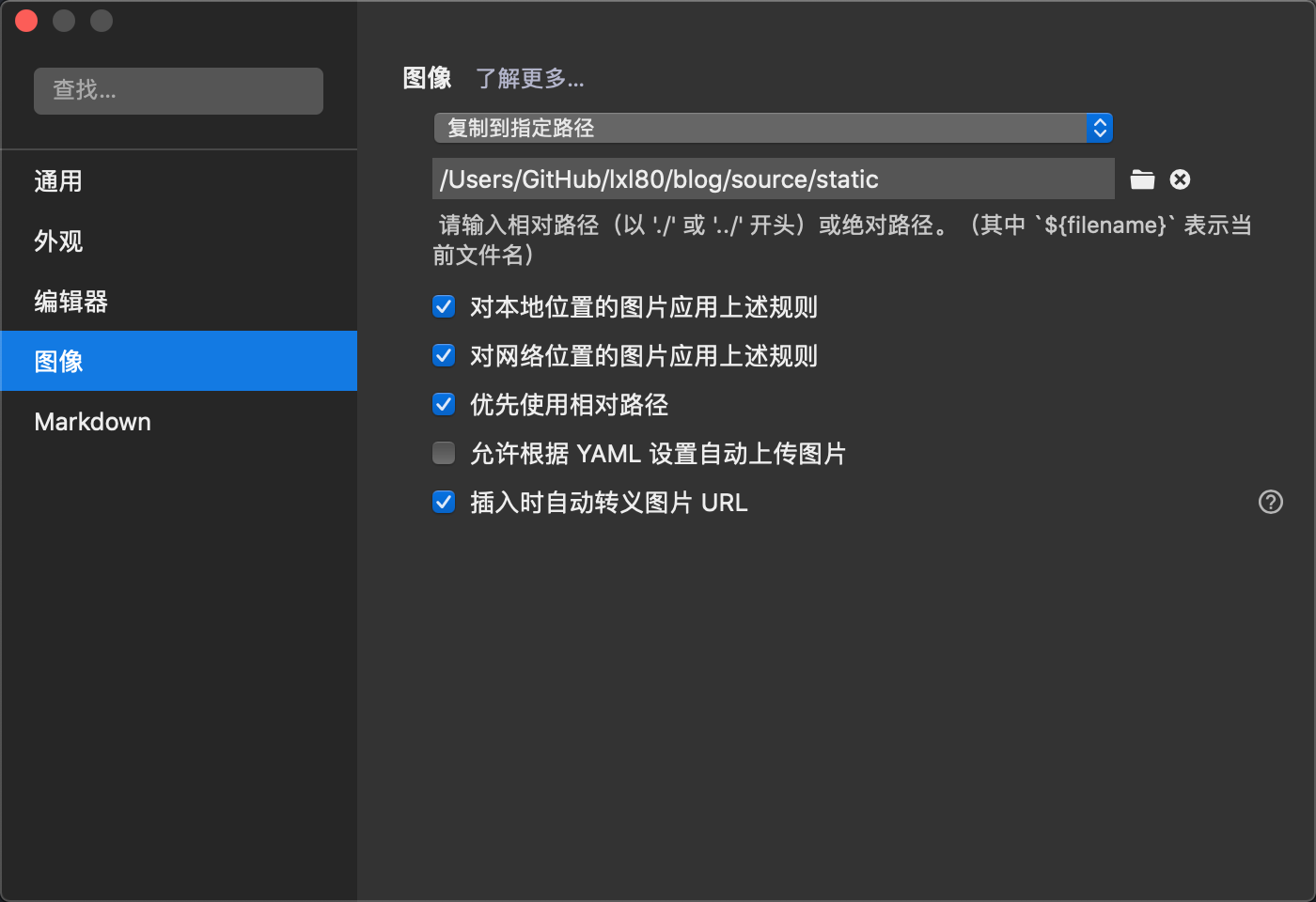This screenshot has width=1316, height=902.
Task: Open the folder browser for the image path
Action: [x=1142, y=179]
